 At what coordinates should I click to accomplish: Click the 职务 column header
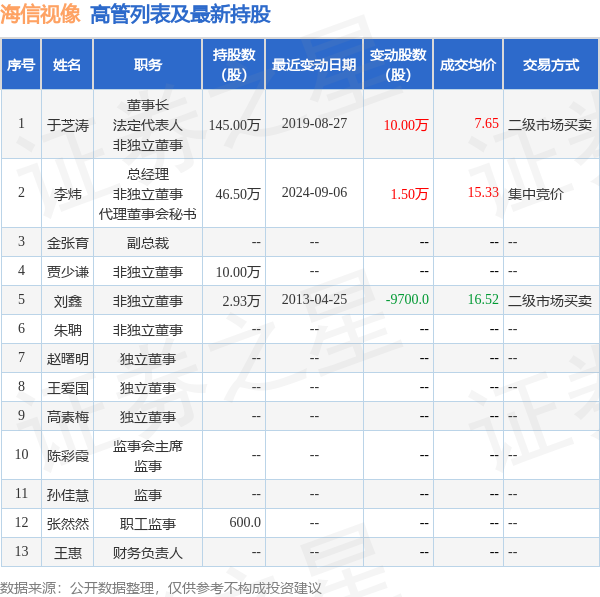pyautogui.click(x=148, y=65)
